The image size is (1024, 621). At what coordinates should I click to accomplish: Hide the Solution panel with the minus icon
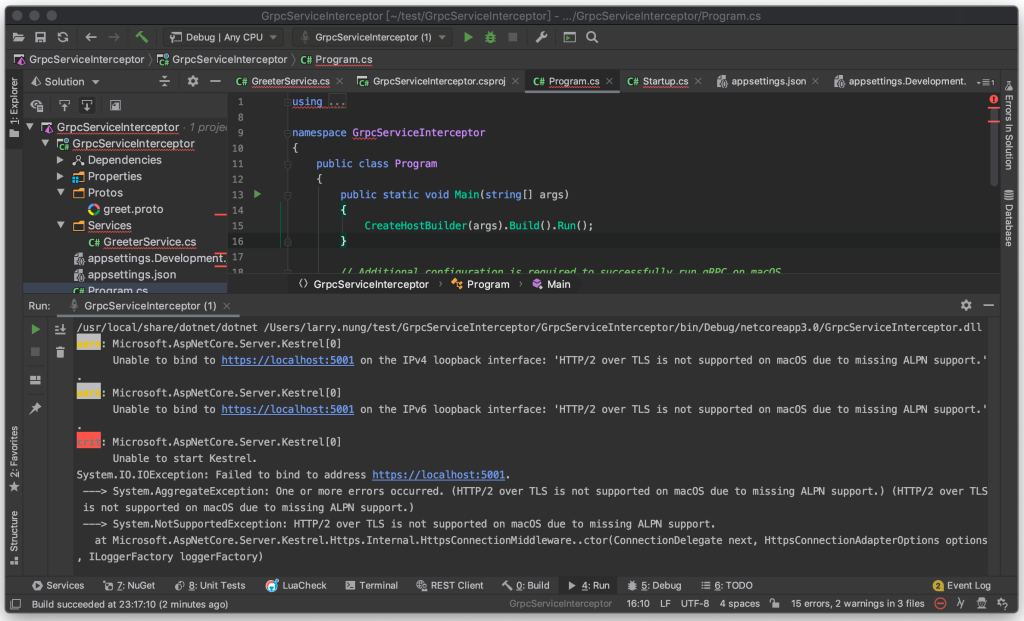point(215,82)
